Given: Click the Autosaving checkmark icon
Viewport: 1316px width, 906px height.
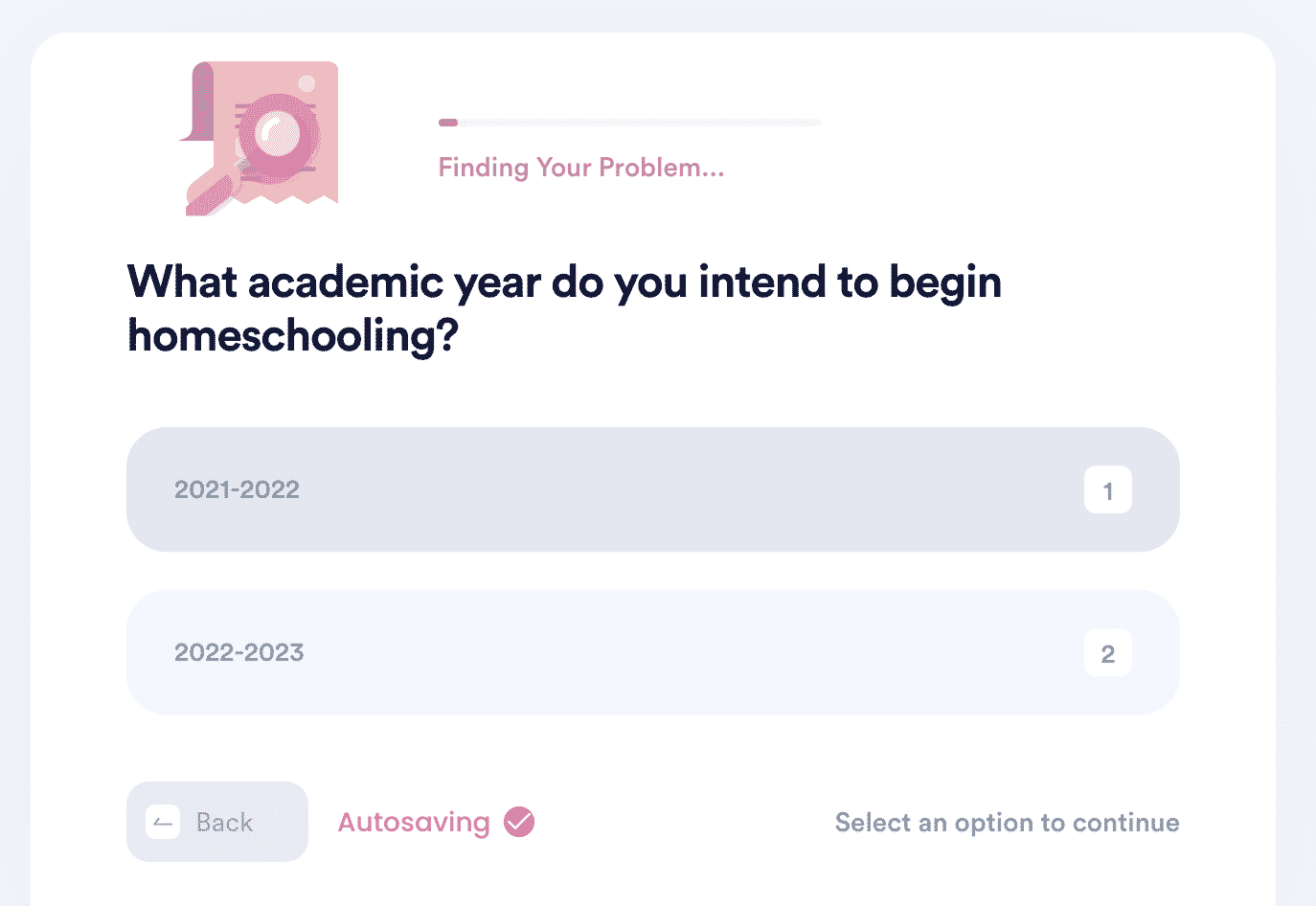Looking at the screenshot, I should coord(519,822).
